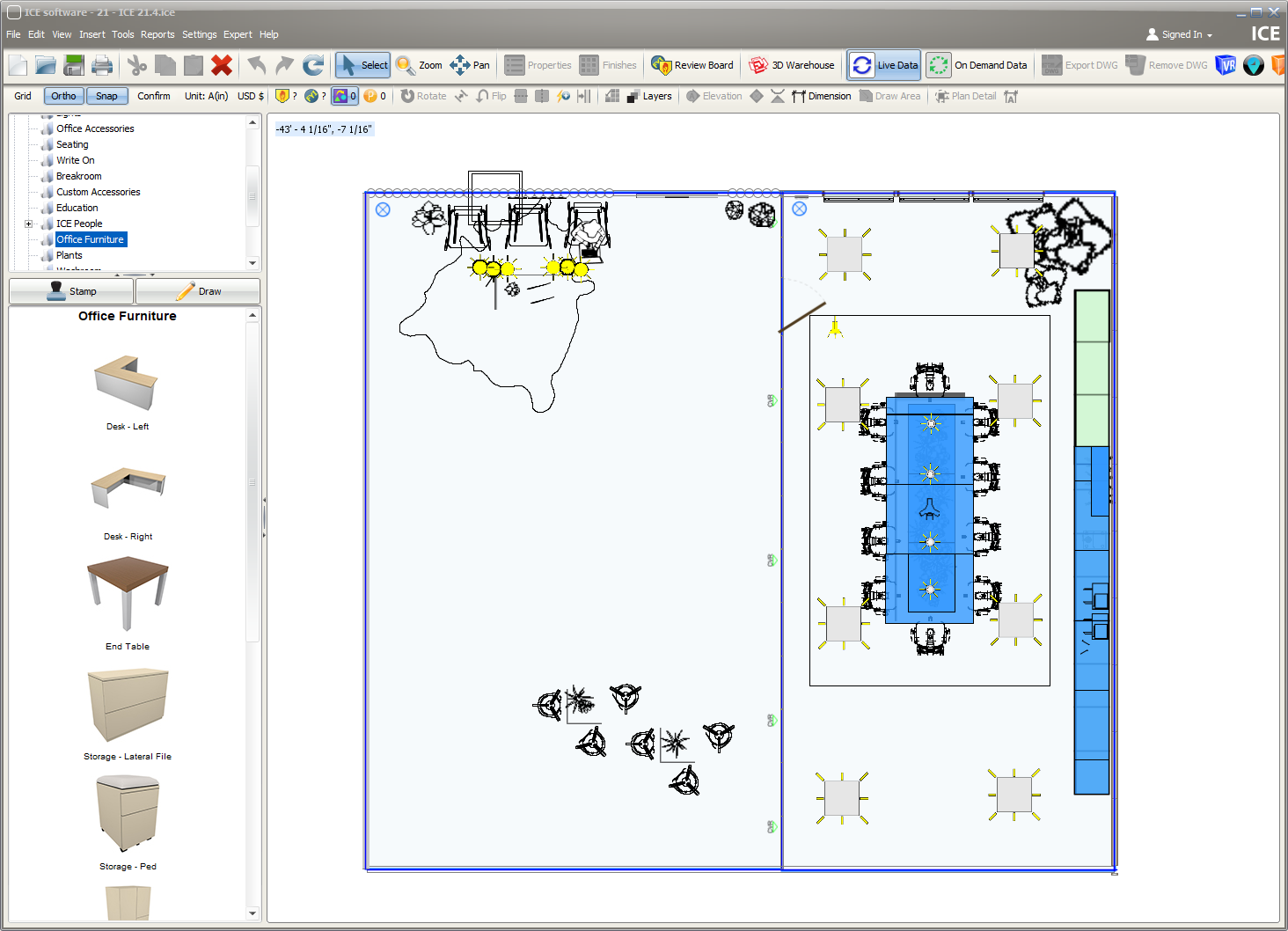Toggle the Grid display
This screenshot has height=931, width=1288.
pyautogui.click(x=23, y=96)
